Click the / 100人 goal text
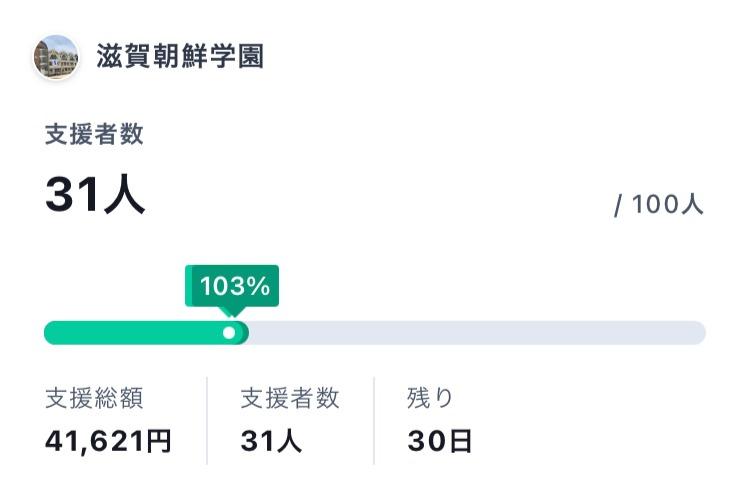This screenshot has width=750, height=499. click(x=659, y=205)
